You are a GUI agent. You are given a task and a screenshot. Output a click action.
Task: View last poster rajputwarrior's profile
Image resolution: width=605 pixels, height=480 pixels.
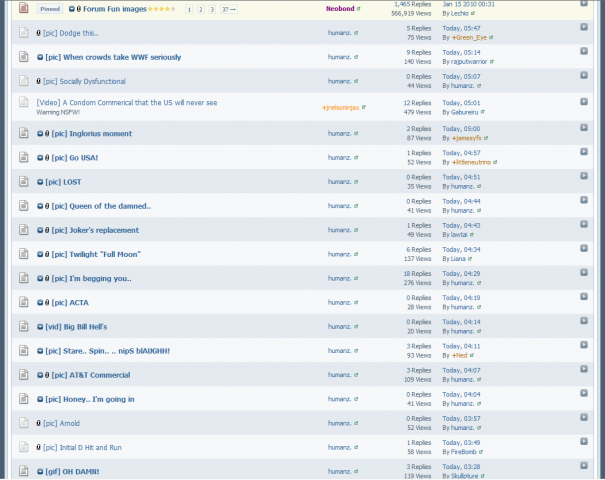click(x=469, y=62)
